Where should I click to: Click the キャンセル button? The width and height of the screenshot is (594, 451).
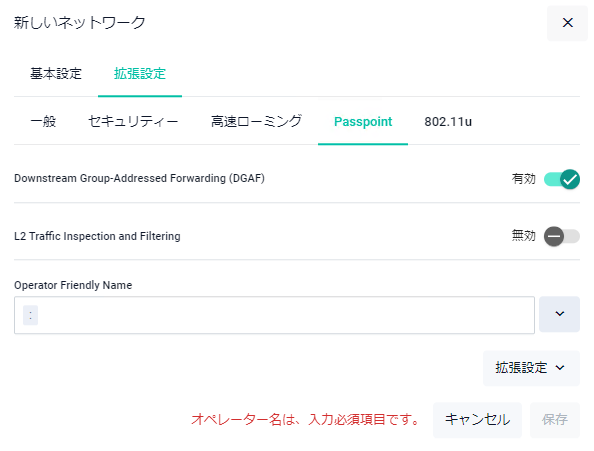tap(477, 420)
